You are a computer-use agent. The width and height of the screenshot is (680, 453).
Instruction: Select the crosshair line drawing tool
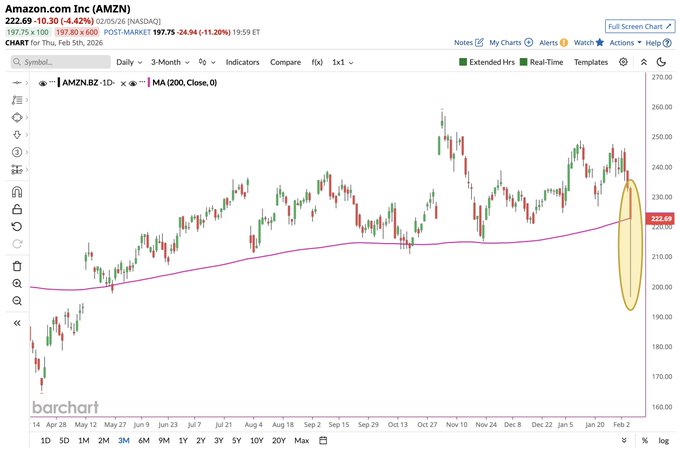click(x=17, y=82)
